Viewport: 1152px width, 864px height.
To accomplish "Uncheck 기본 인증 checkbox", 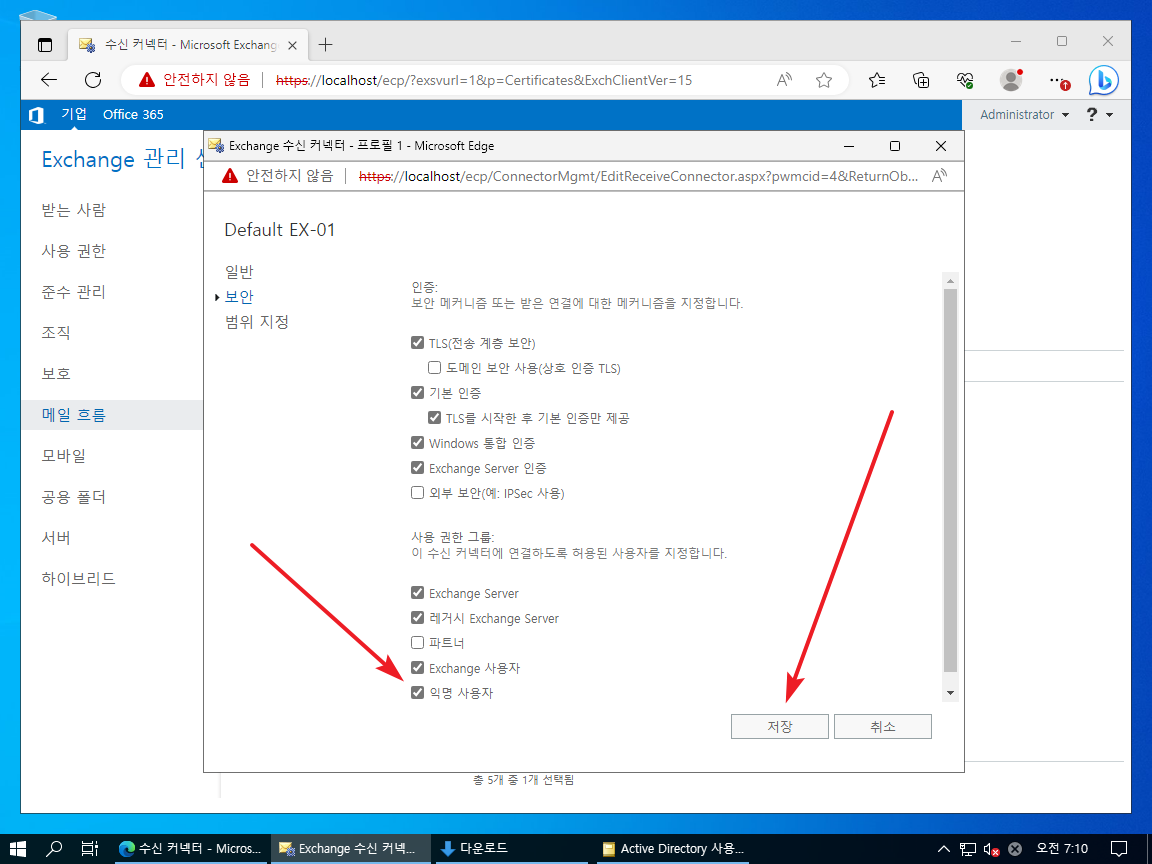I will pos(417,392).
